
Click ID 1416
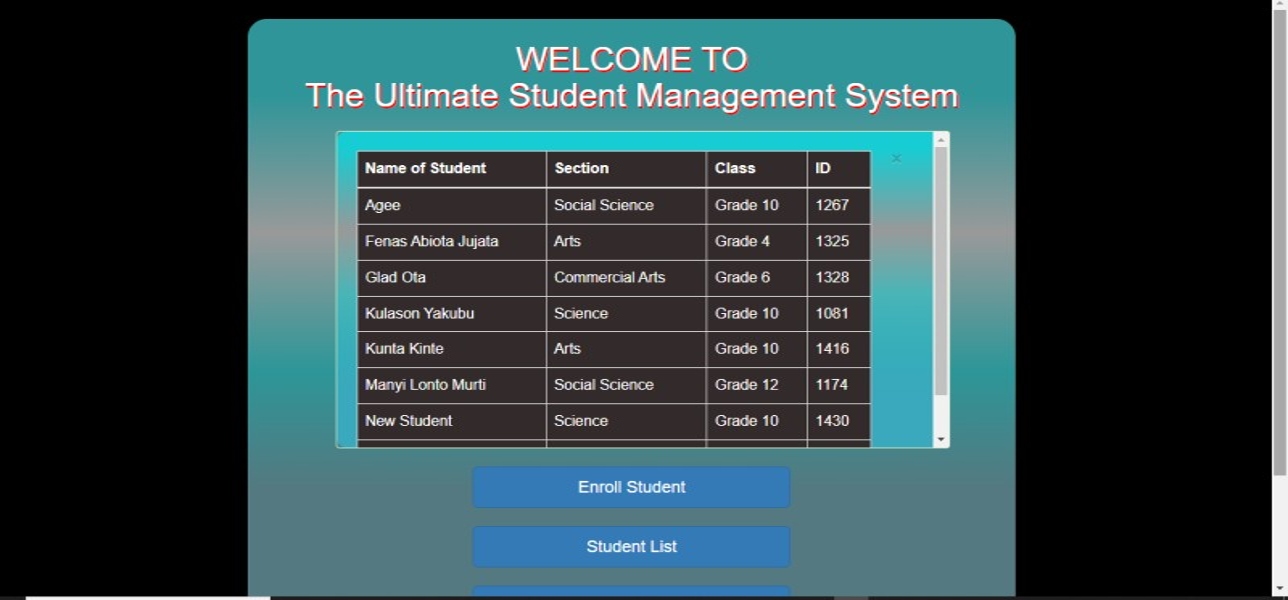click(832, 348)
